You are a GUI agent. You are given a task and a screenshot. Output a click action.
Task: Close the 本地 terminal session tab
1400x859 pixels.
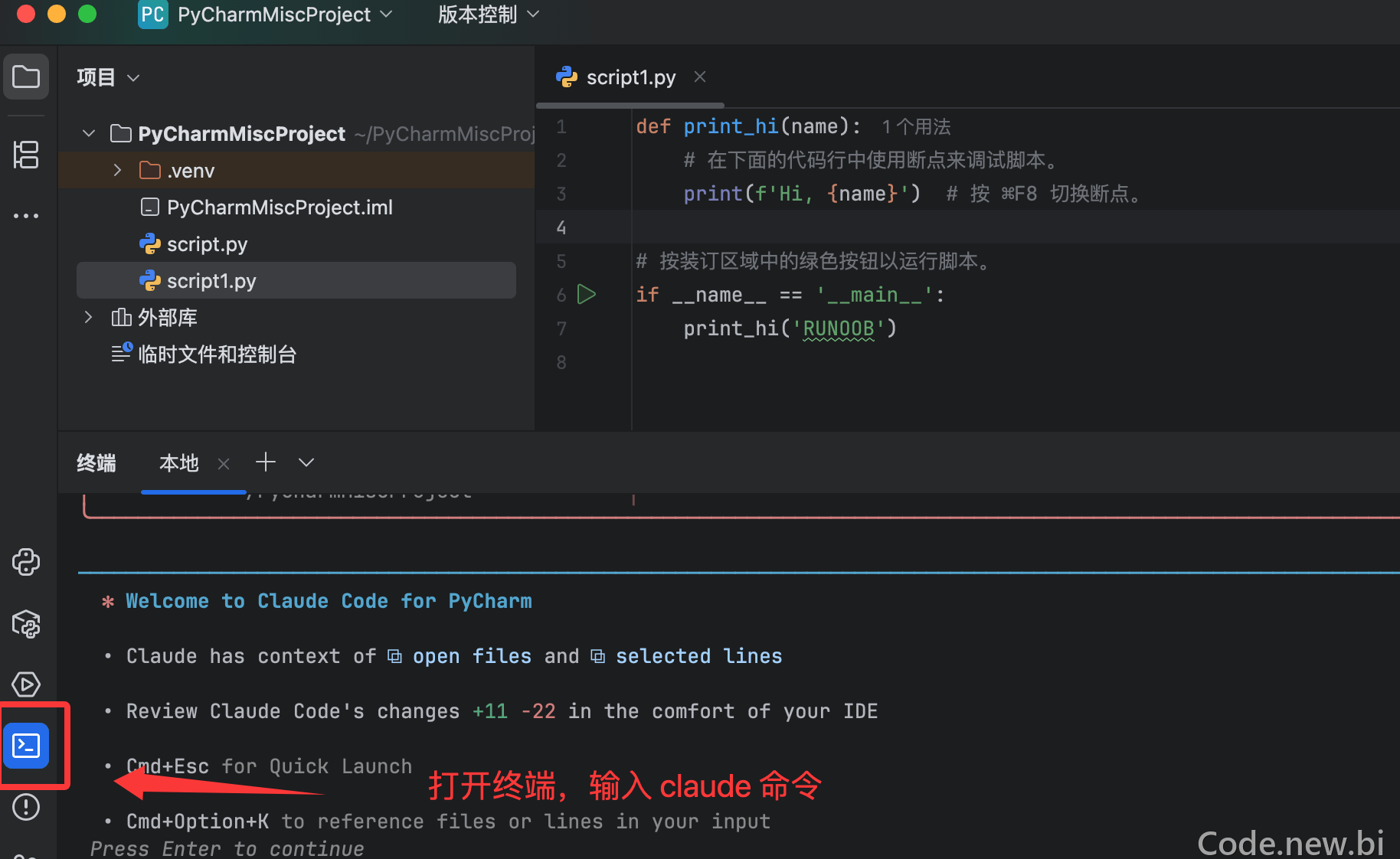[x=224, y=463]
